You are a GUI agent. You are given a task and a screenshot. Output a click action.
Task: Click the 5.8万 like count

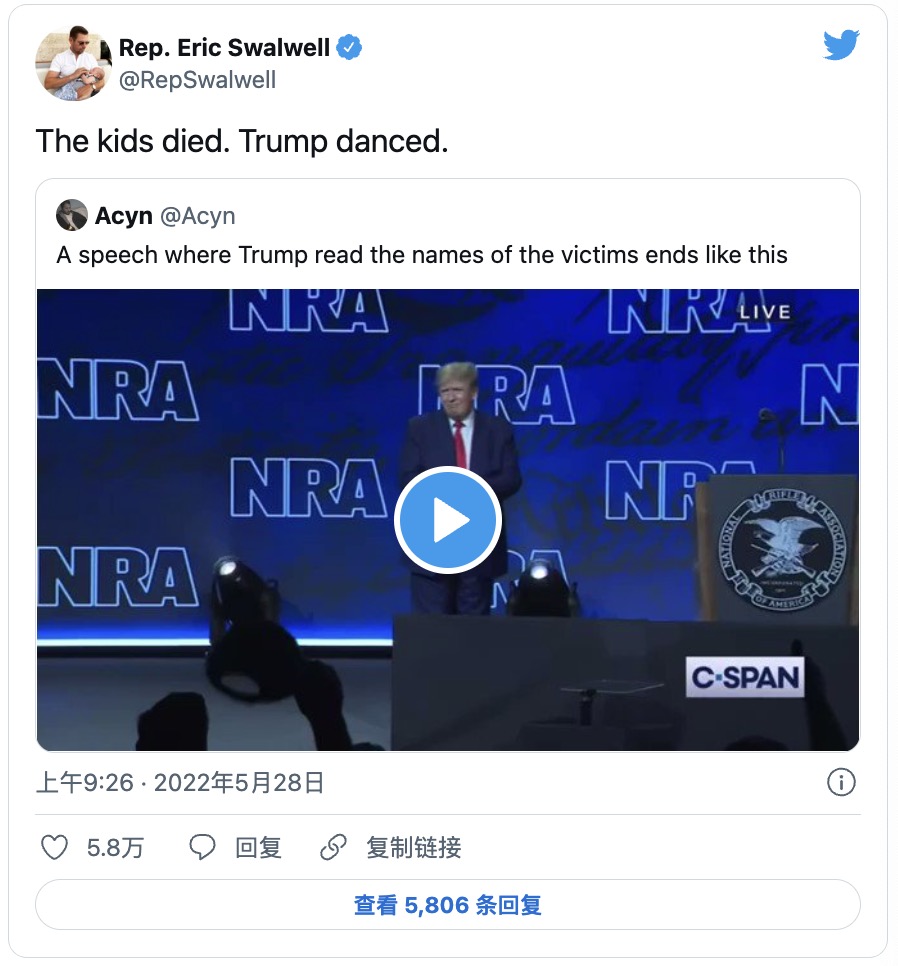pyautogui.click(x=115, y=848)
